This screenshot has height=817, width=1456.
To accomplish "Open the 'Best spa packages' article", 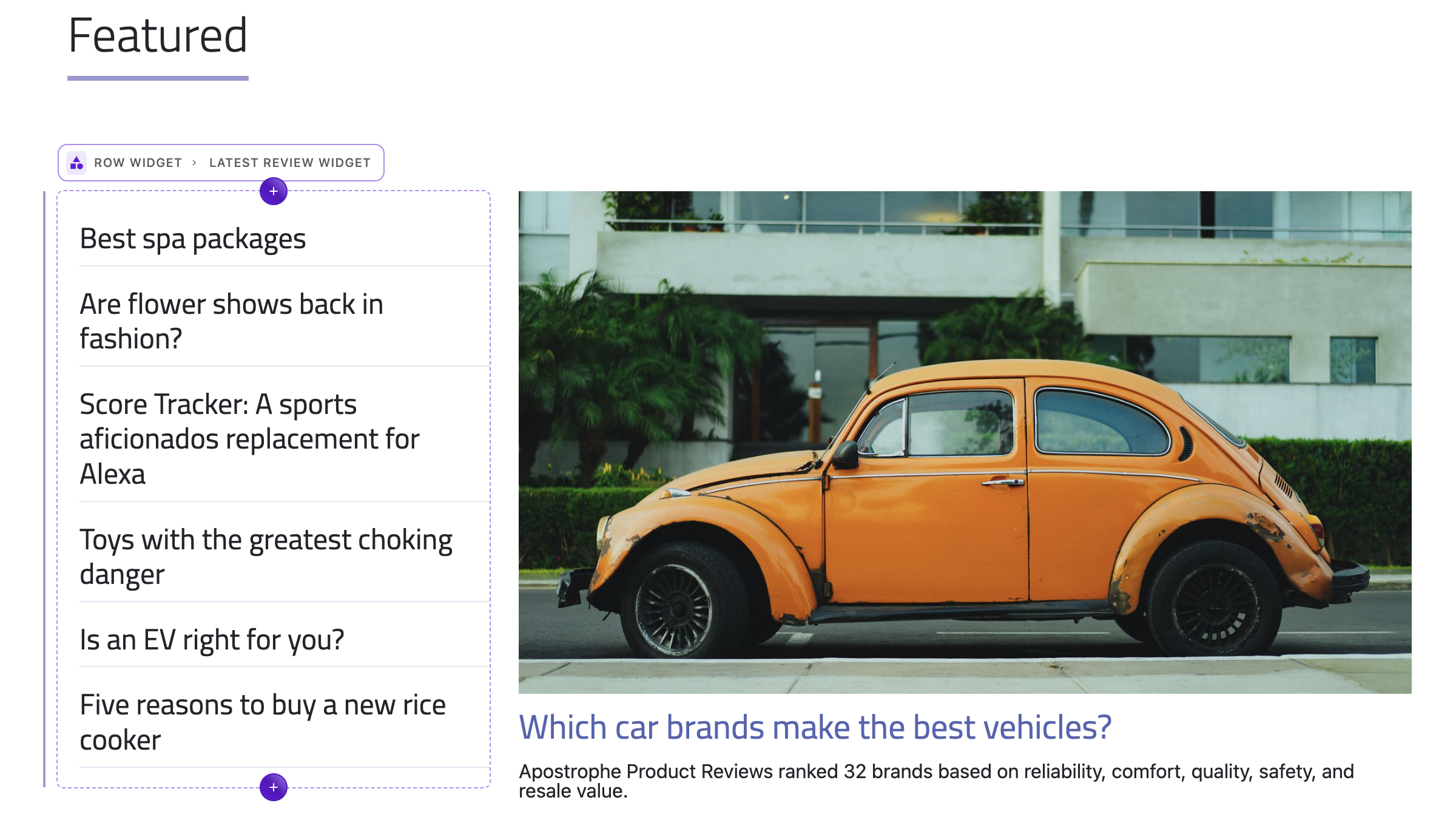I will [x=193, y=239].
